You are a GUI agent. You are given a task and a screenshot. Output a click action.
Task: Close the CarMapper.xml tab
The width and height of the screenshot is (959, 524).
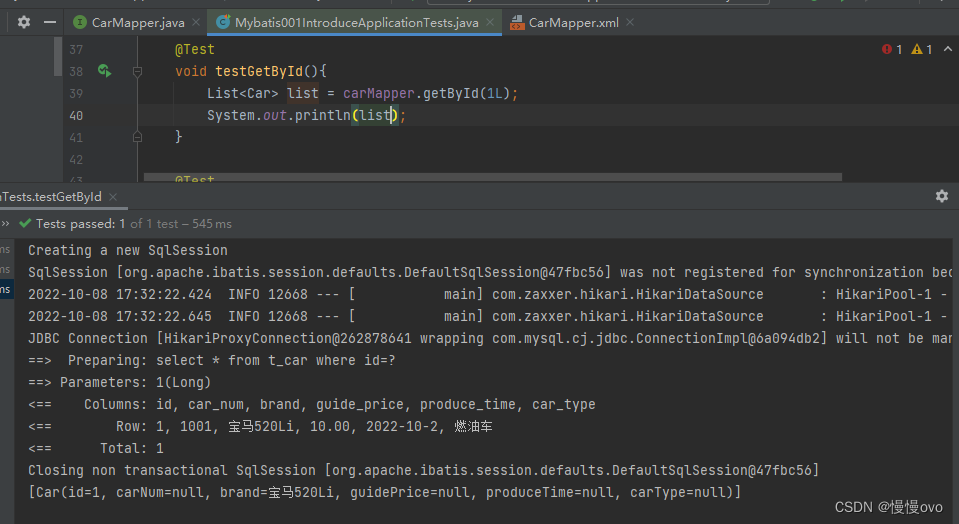click(630, 23)
